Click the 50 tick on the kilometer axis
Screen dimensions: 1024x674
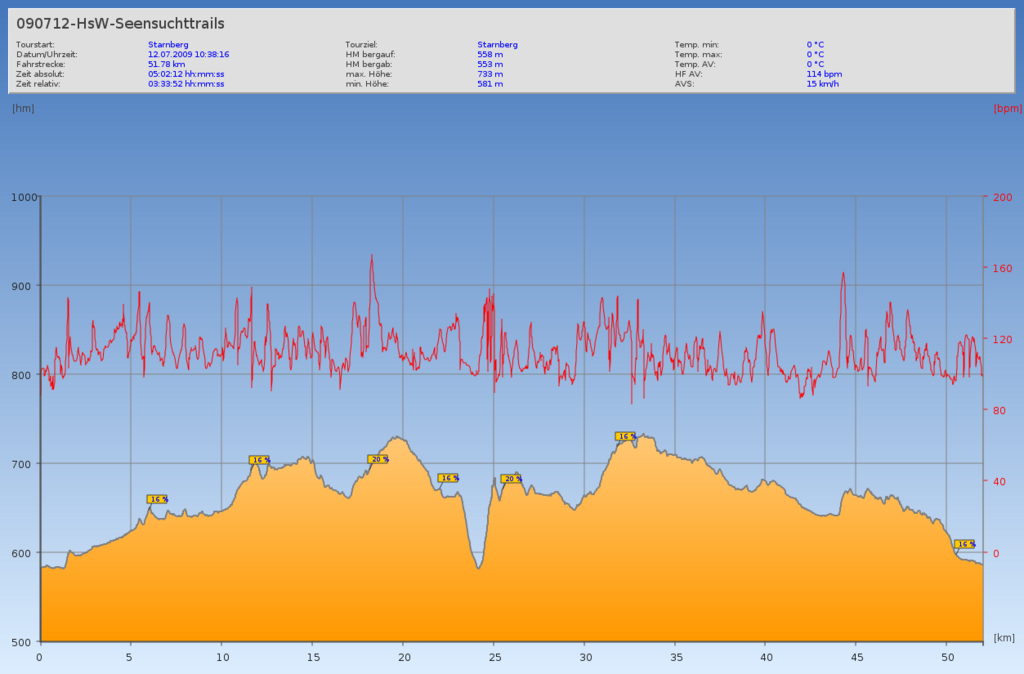[948, 658]
